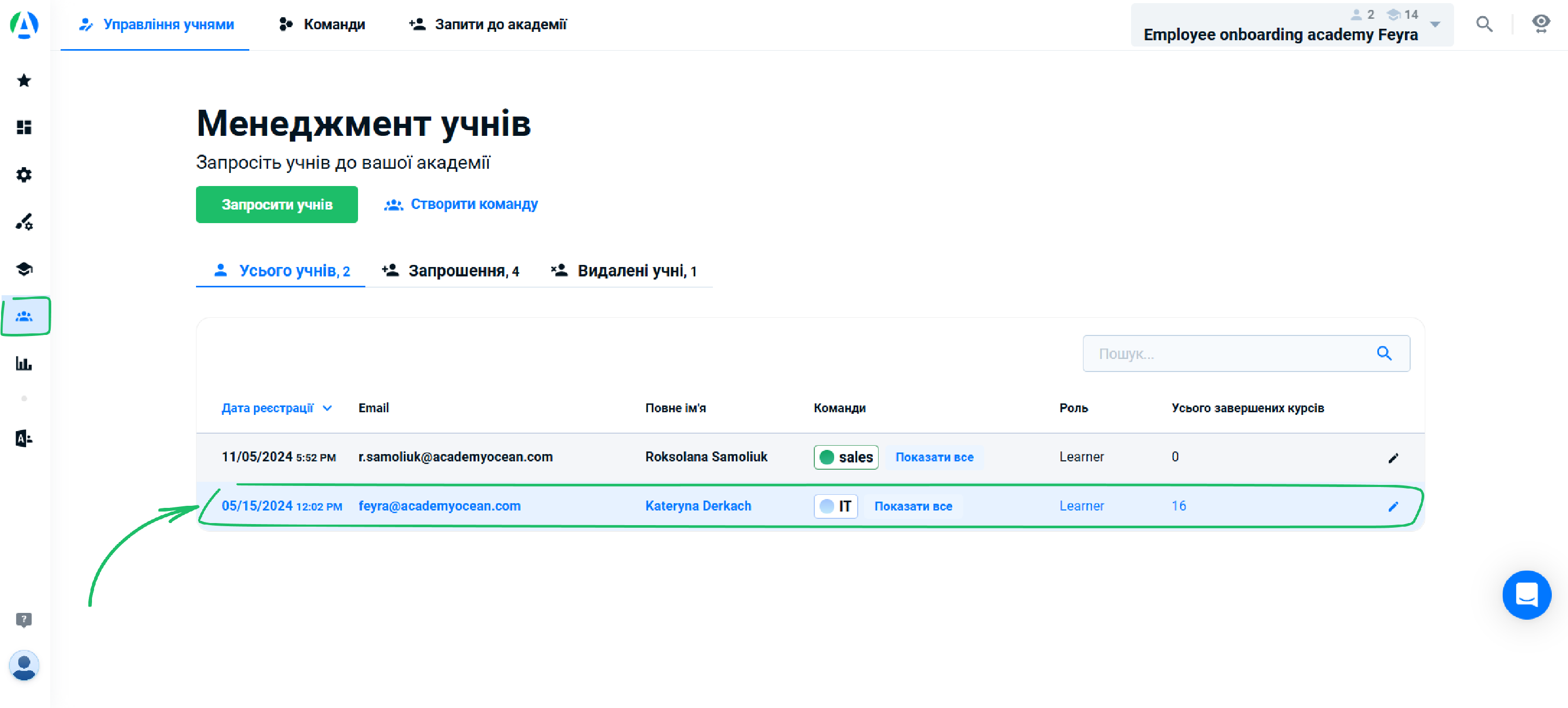Select Запрошення, 4 tab
Screen dimensions: 1568x708
point(451,271)
